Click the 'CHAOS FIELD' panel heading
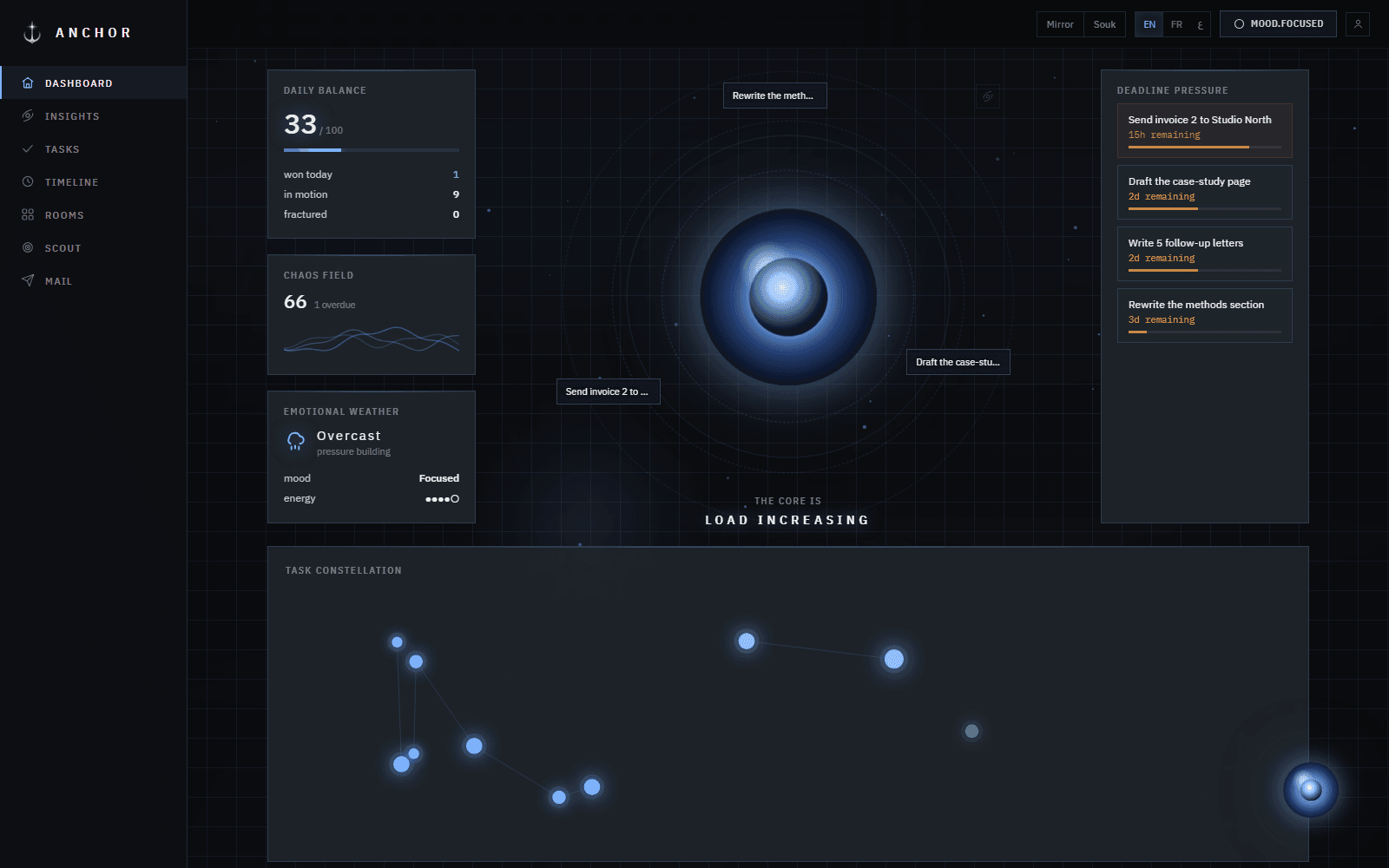Image resolution: width=1389 pixels, height=868 pixels. pos(319,275)
